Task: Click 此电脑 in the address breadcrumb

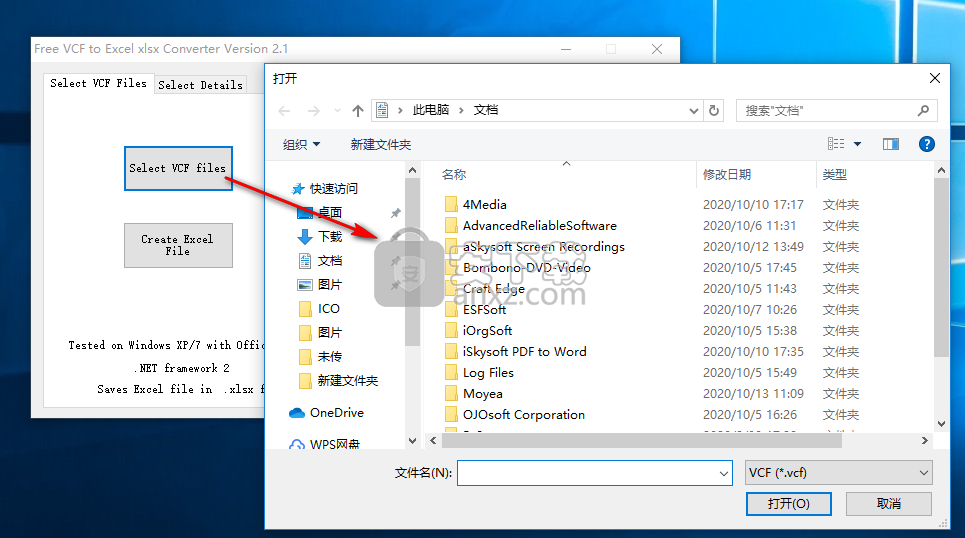Action: pos(431,110)
